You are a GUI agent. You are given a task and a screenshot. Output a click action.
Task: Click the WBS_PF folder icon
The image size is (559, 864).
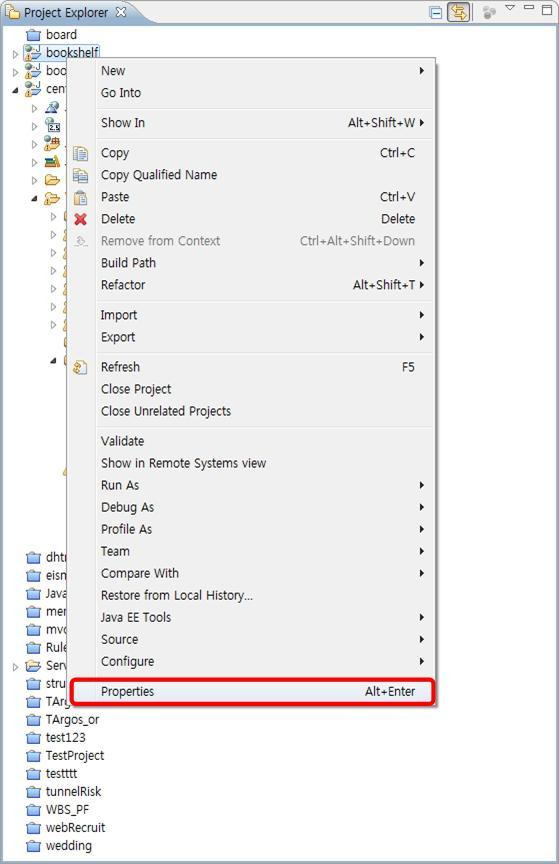tap(34, 810)
